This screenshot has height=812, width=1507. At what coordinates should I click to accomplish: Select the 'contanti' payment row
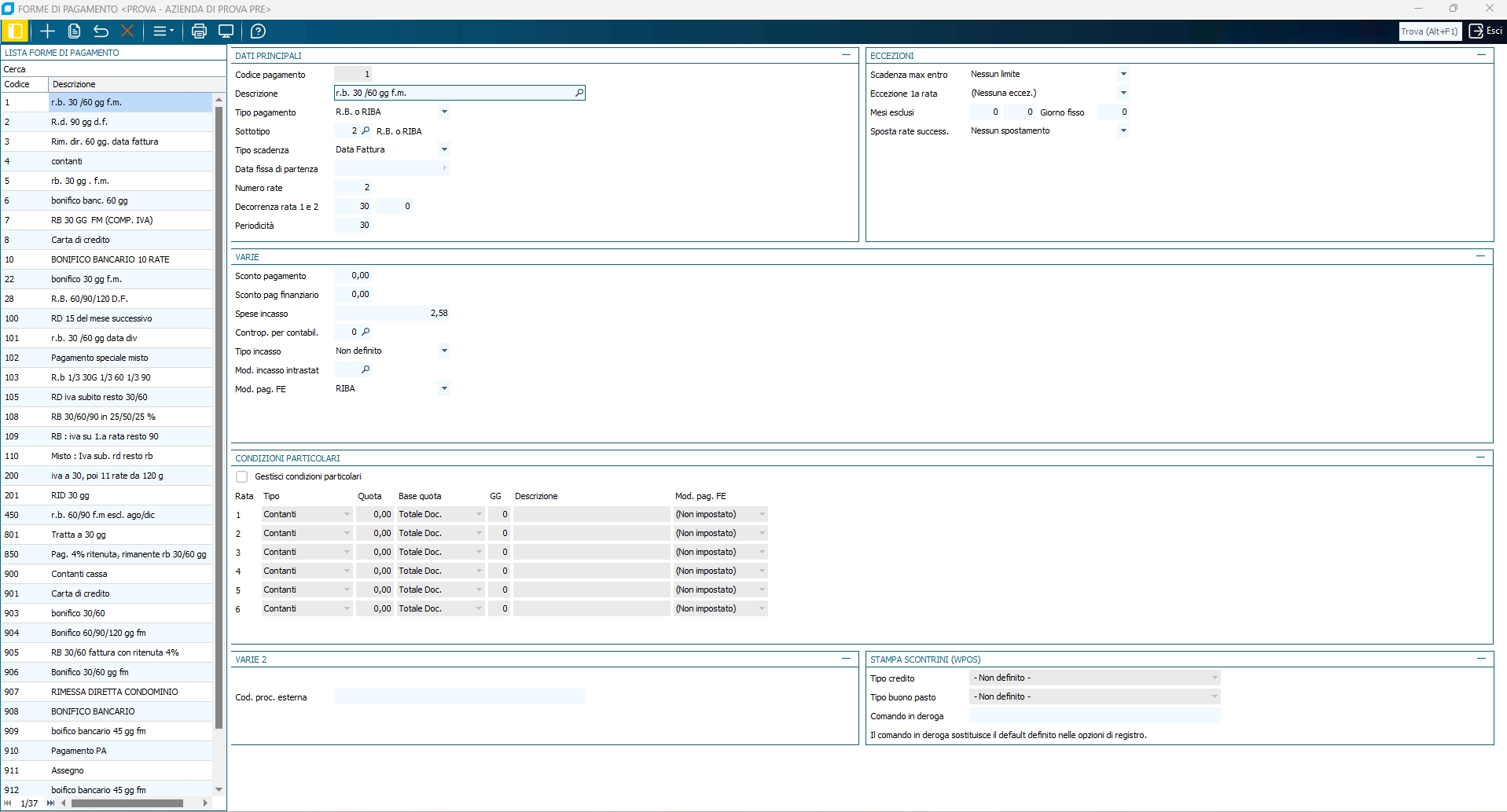67,161
